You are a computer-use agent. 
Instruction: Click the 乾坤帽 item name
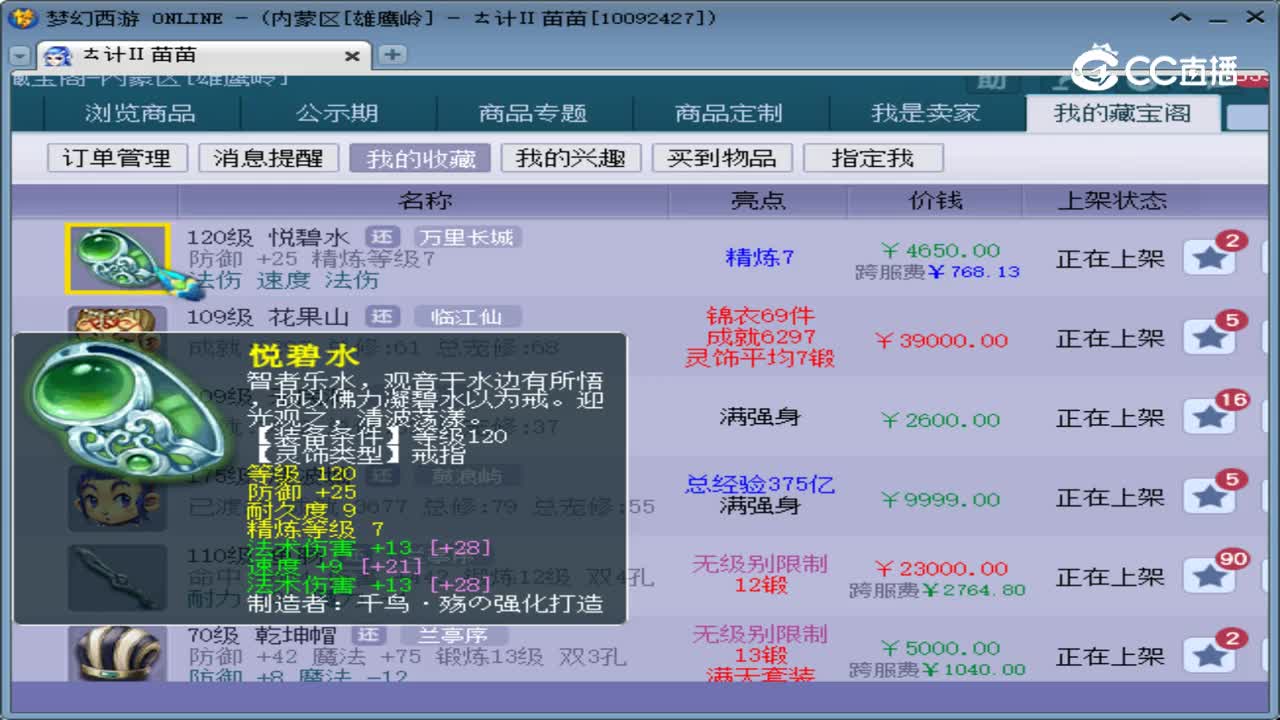(297, 635)
